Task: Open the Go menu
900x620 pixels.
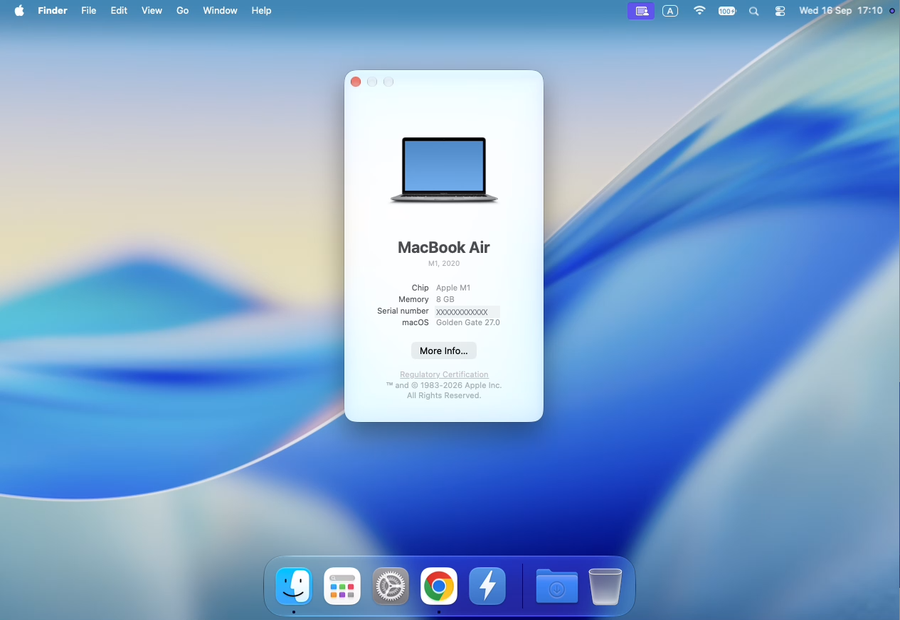Action: [x=183, y=10]
